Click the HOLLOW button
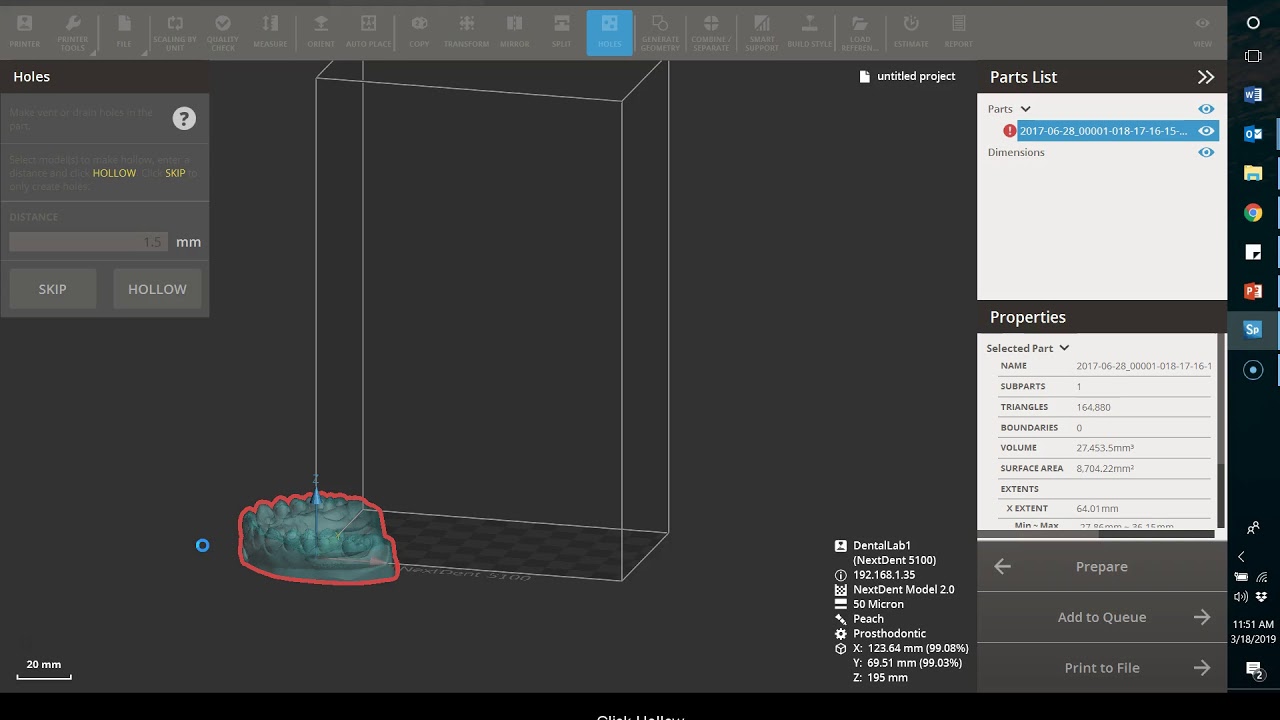1280x720 pixels. 157,289
